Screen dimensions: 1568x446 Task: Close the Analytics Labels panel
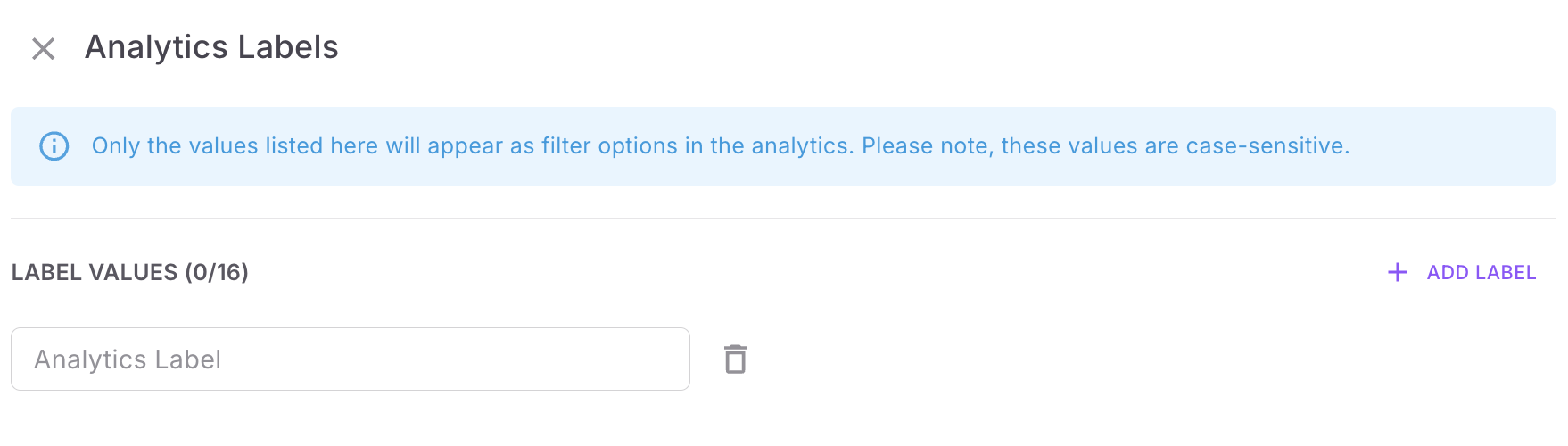tap(44, 48)
